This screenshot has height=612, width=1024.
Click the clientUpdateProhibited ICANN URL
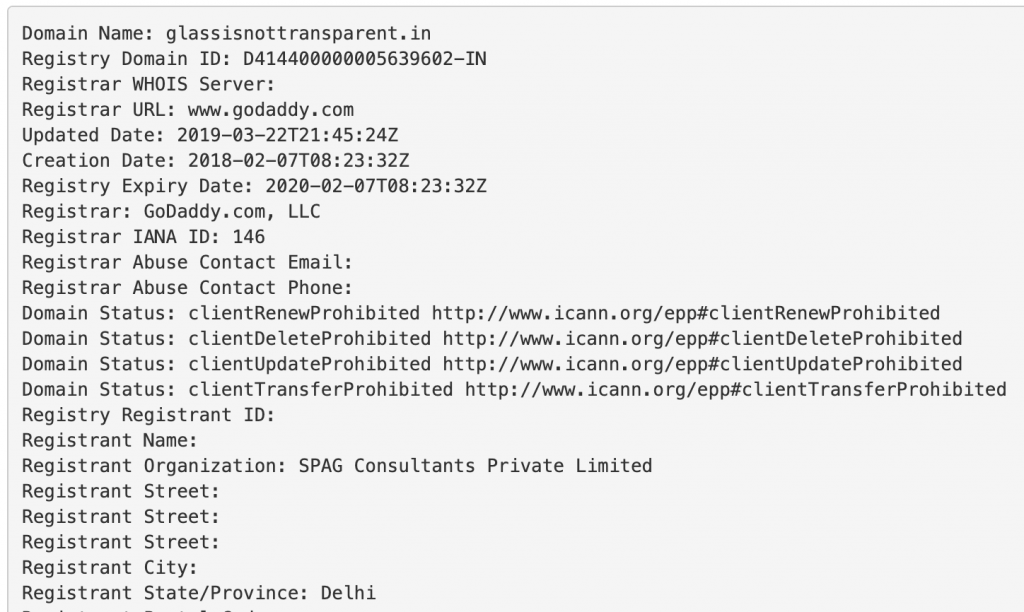coord(702,364)
